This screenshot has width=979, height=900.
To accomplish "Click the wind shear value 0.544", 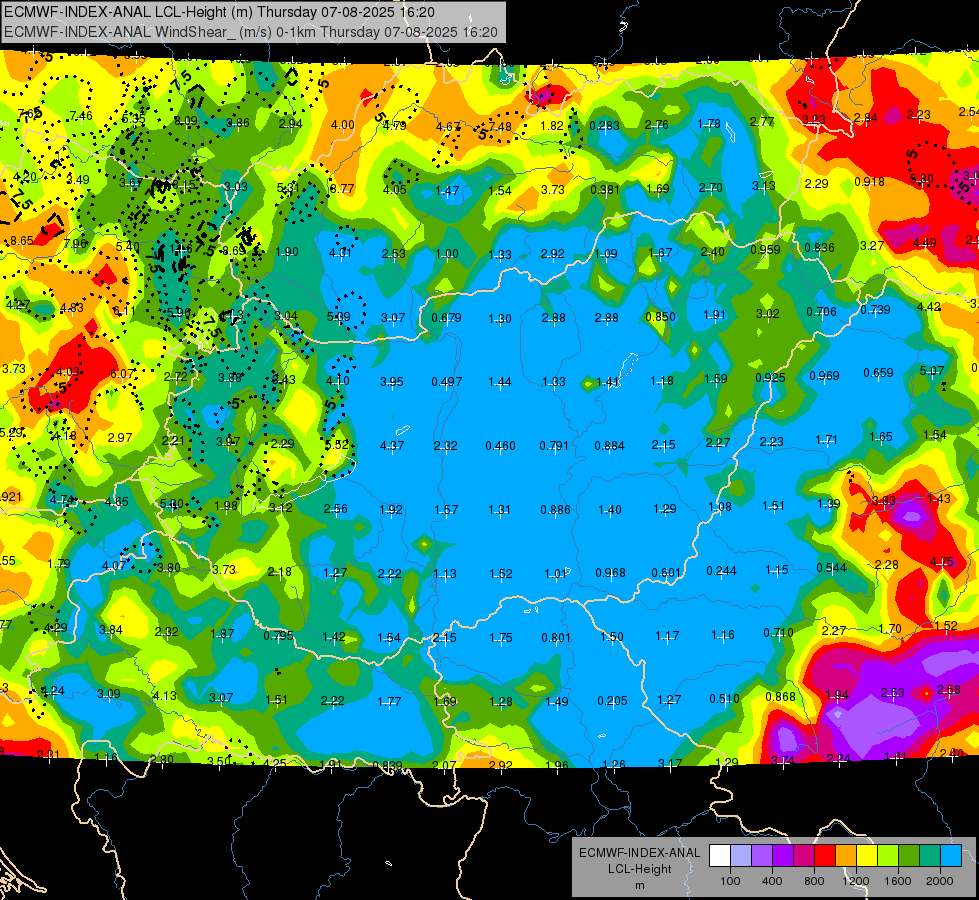I will pos(832,568).
